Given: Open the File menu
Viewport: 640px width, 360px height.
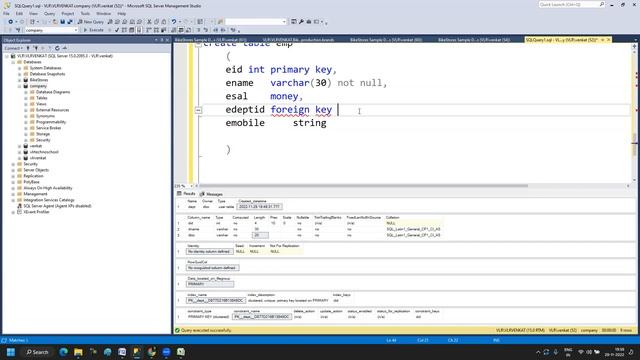Looking at the screenshot, I should [x=6, y=13].
